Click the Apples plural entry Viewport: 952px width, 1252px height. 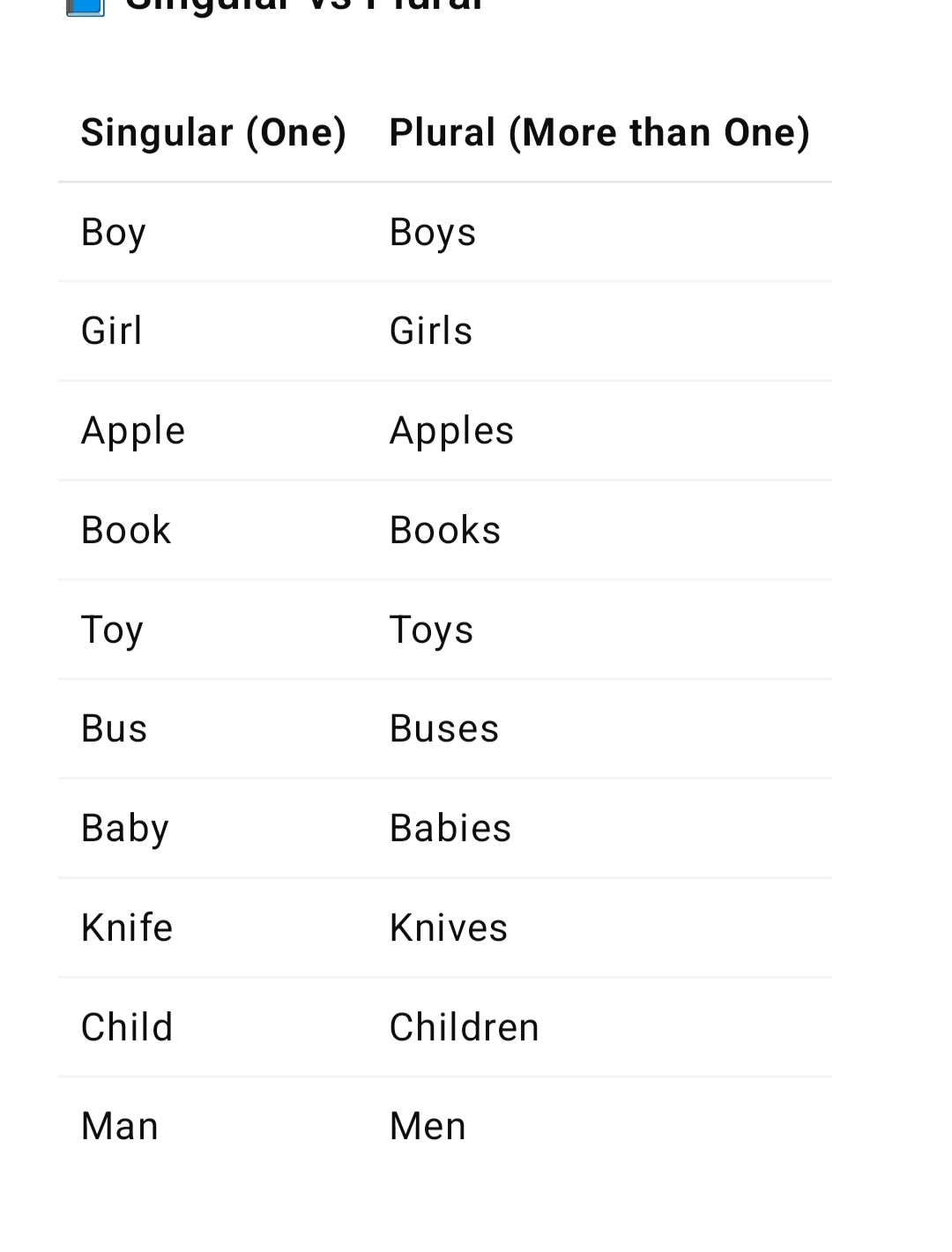point(451,431)
